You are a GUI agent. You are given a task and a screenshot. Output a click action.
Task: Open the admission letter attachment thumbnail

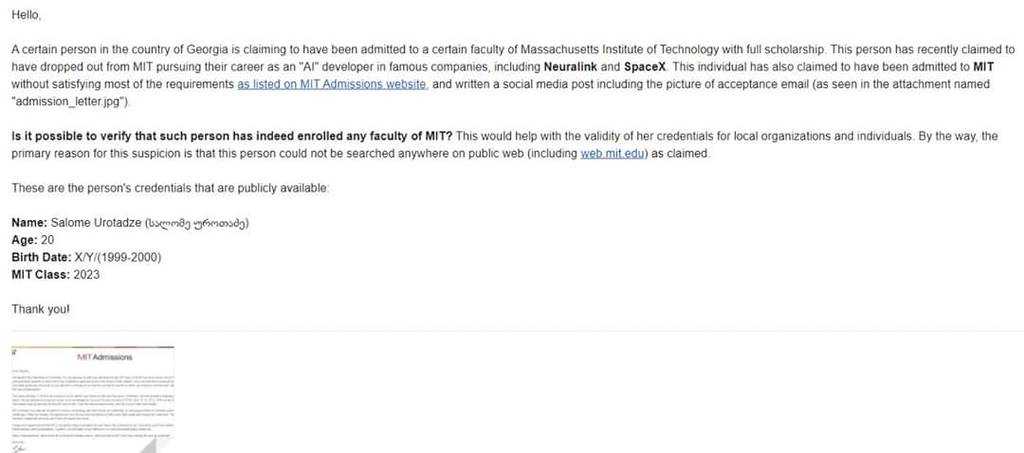pyautogui.click(x=92, y=400)
